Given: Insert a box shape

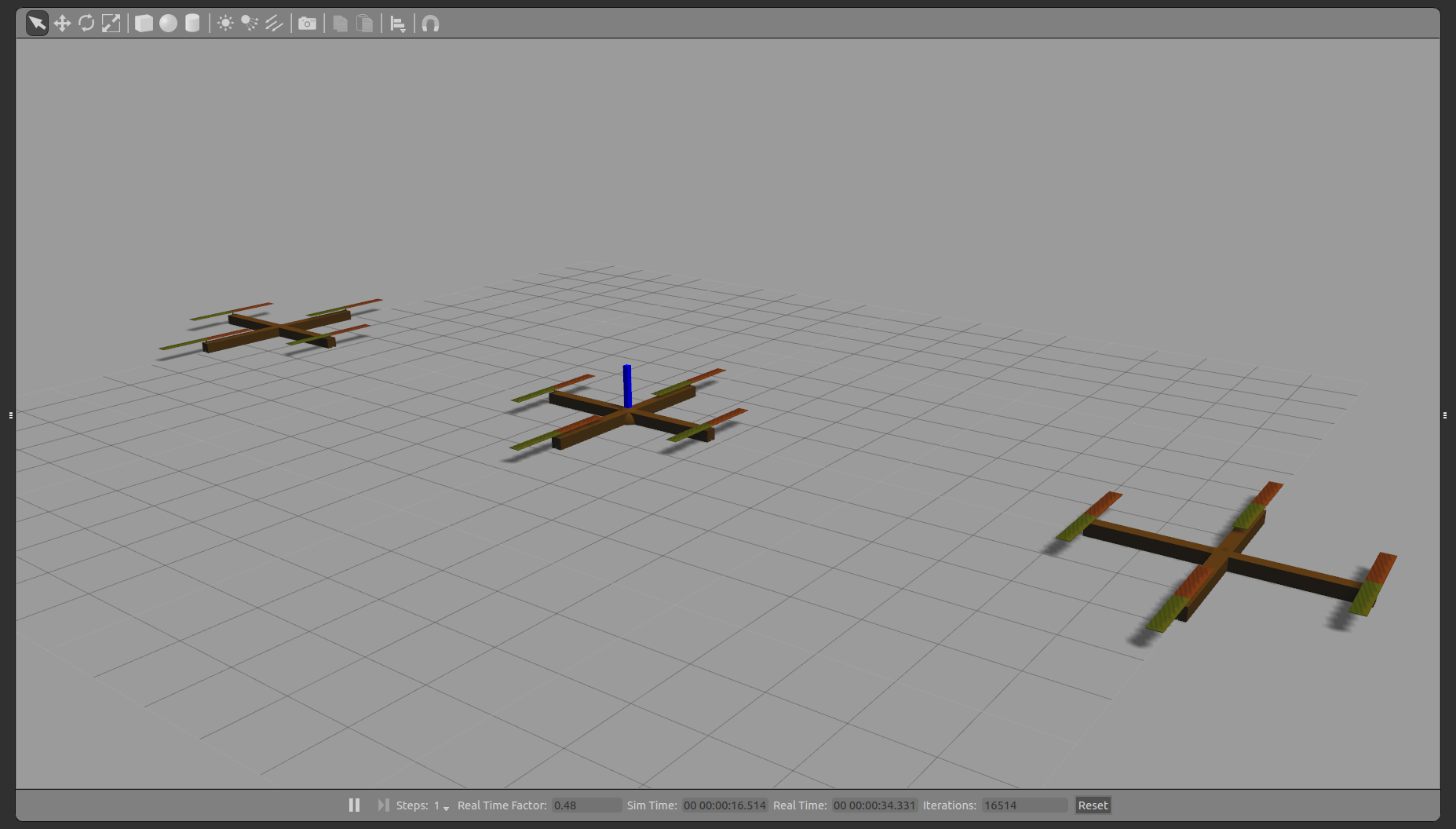Looking at the screenshot, I should coord(144,24).
